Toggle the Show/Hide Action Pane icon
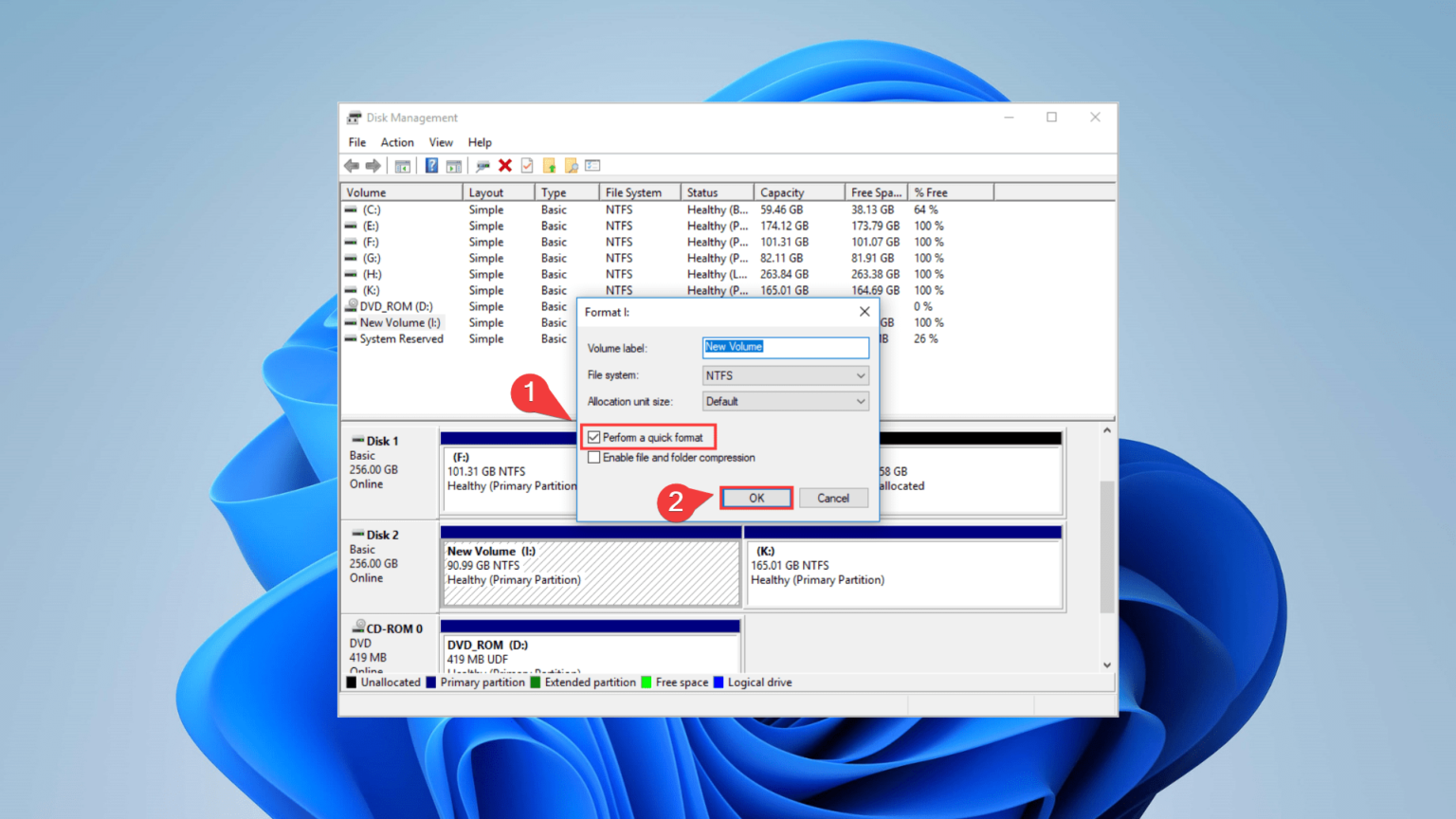 click(454, 165)
